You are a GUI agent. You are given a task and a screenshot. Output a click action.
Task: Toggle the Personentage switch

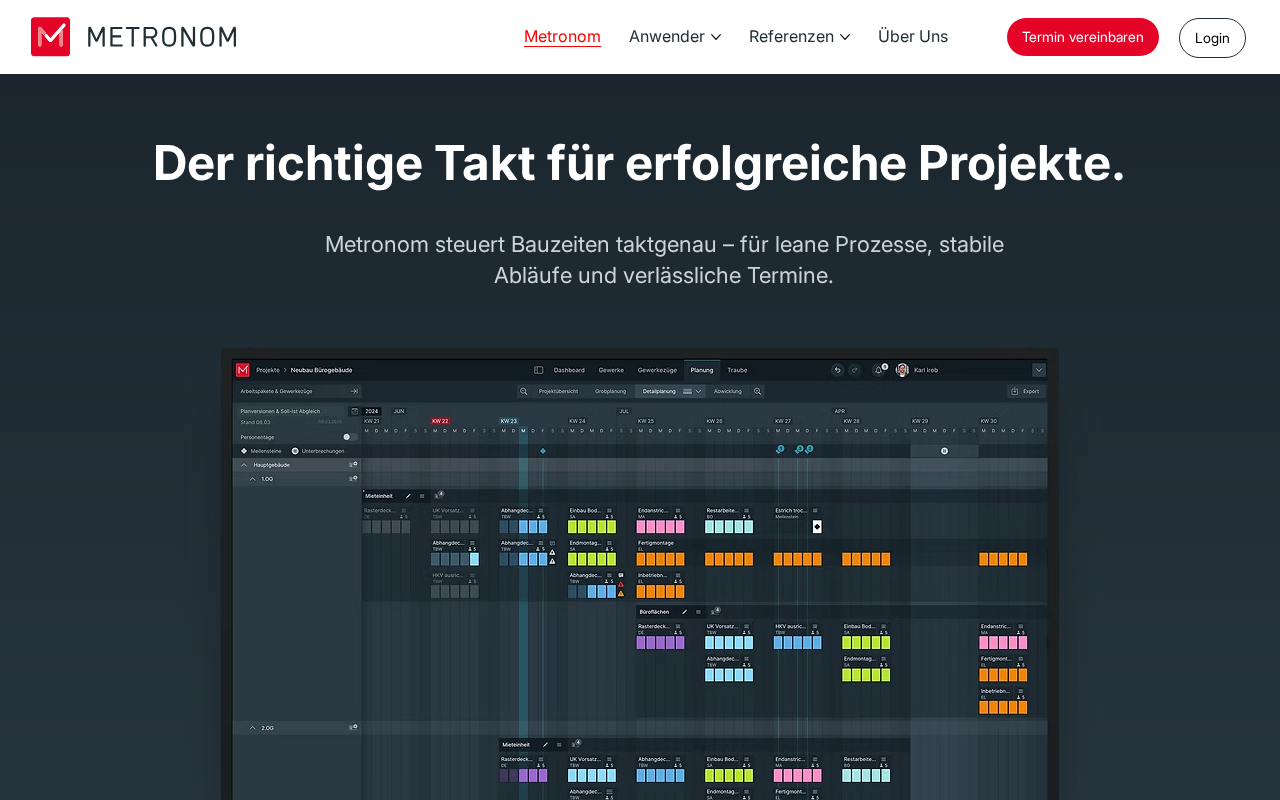[x=350, y=437]
